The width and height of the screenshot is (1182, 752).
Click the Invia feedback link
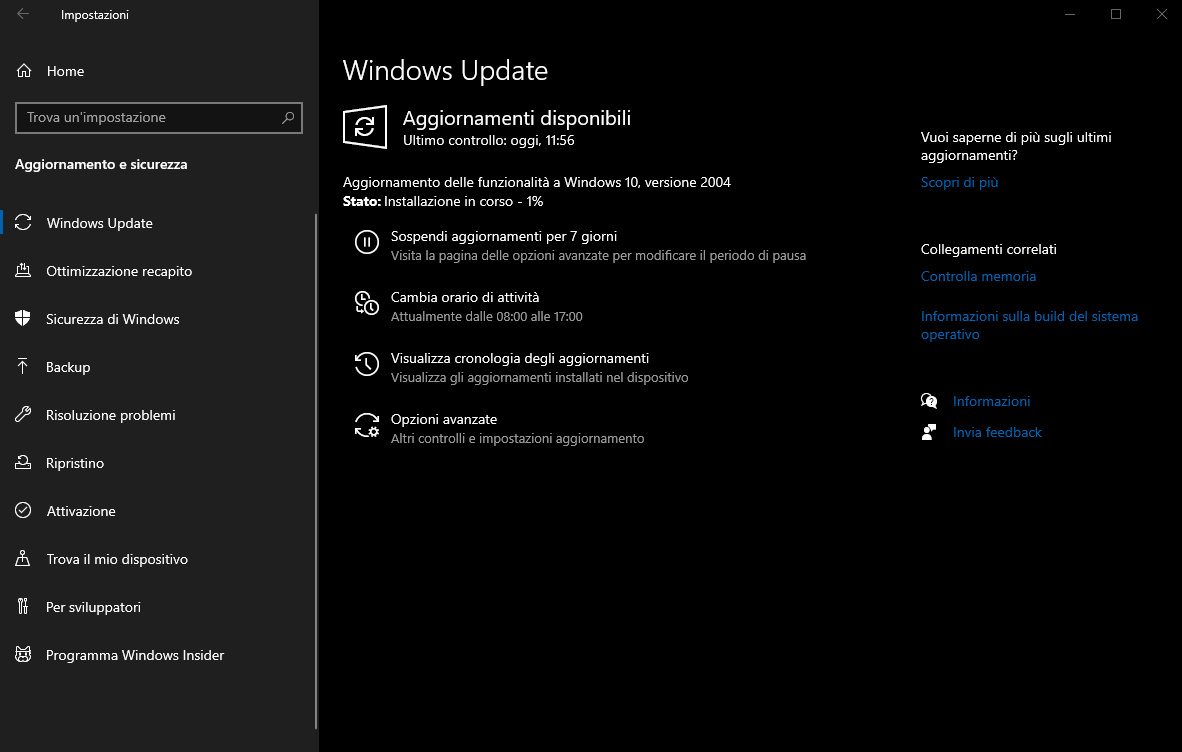997,432
